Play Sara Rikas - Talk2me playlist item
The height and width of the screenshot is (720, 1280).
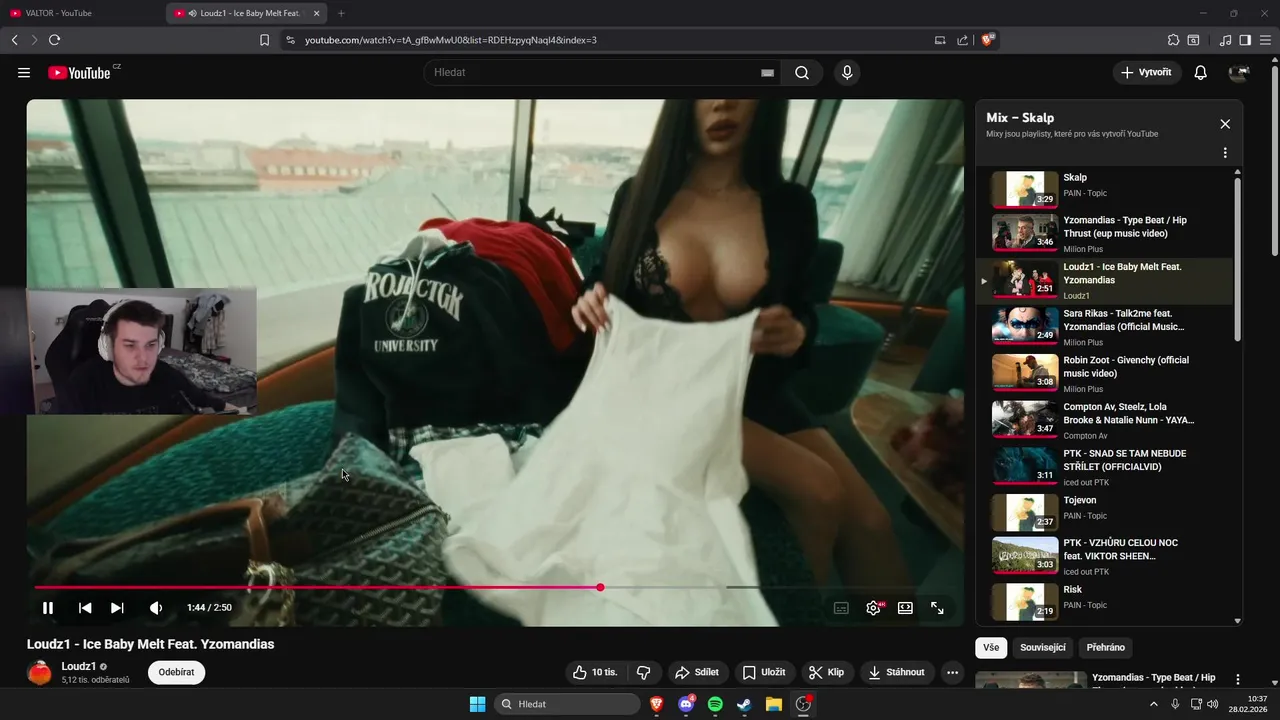(1105, 327)
